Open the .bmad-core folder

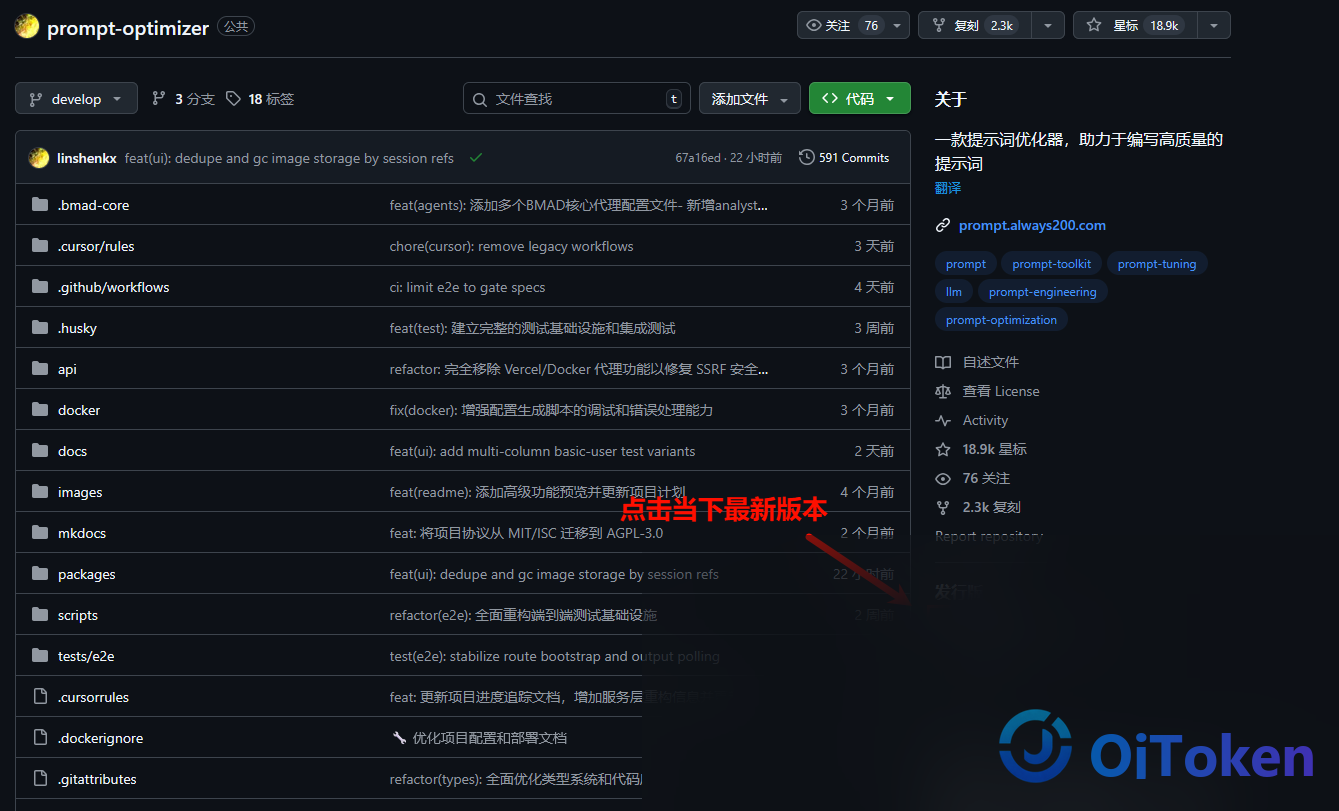point(93,205)
